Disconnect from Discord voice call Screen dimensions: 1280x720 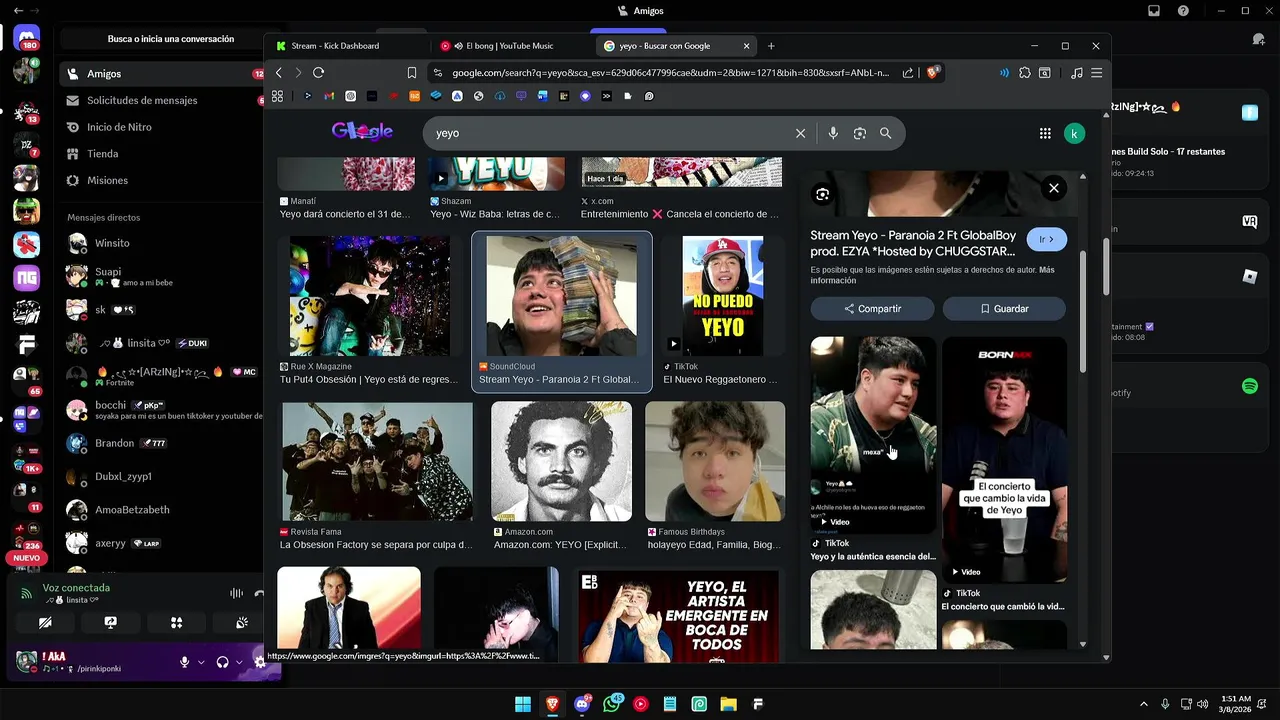[x=260, y=593]
